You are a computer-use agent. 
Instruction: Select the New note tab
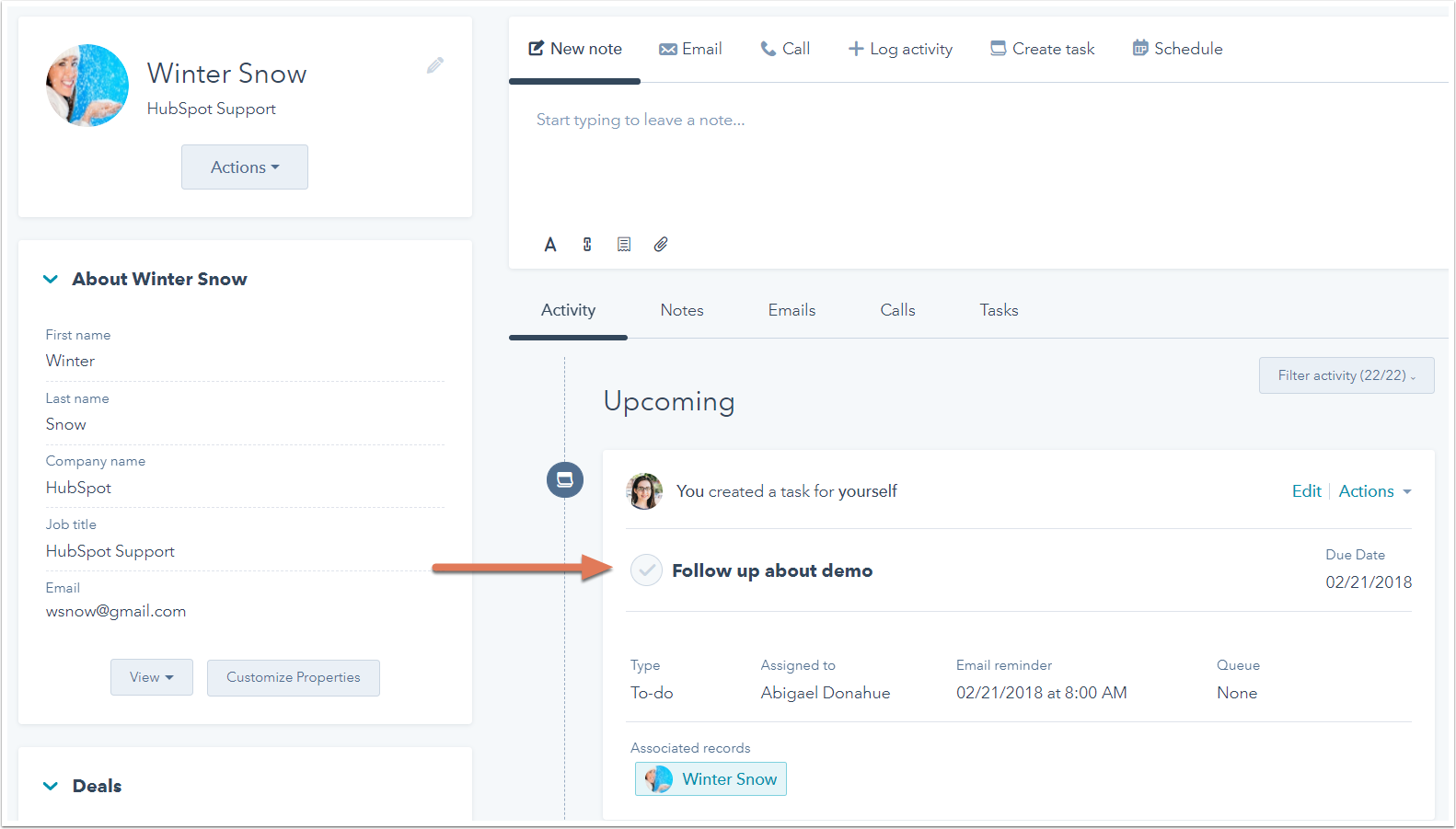click(575, 49)
